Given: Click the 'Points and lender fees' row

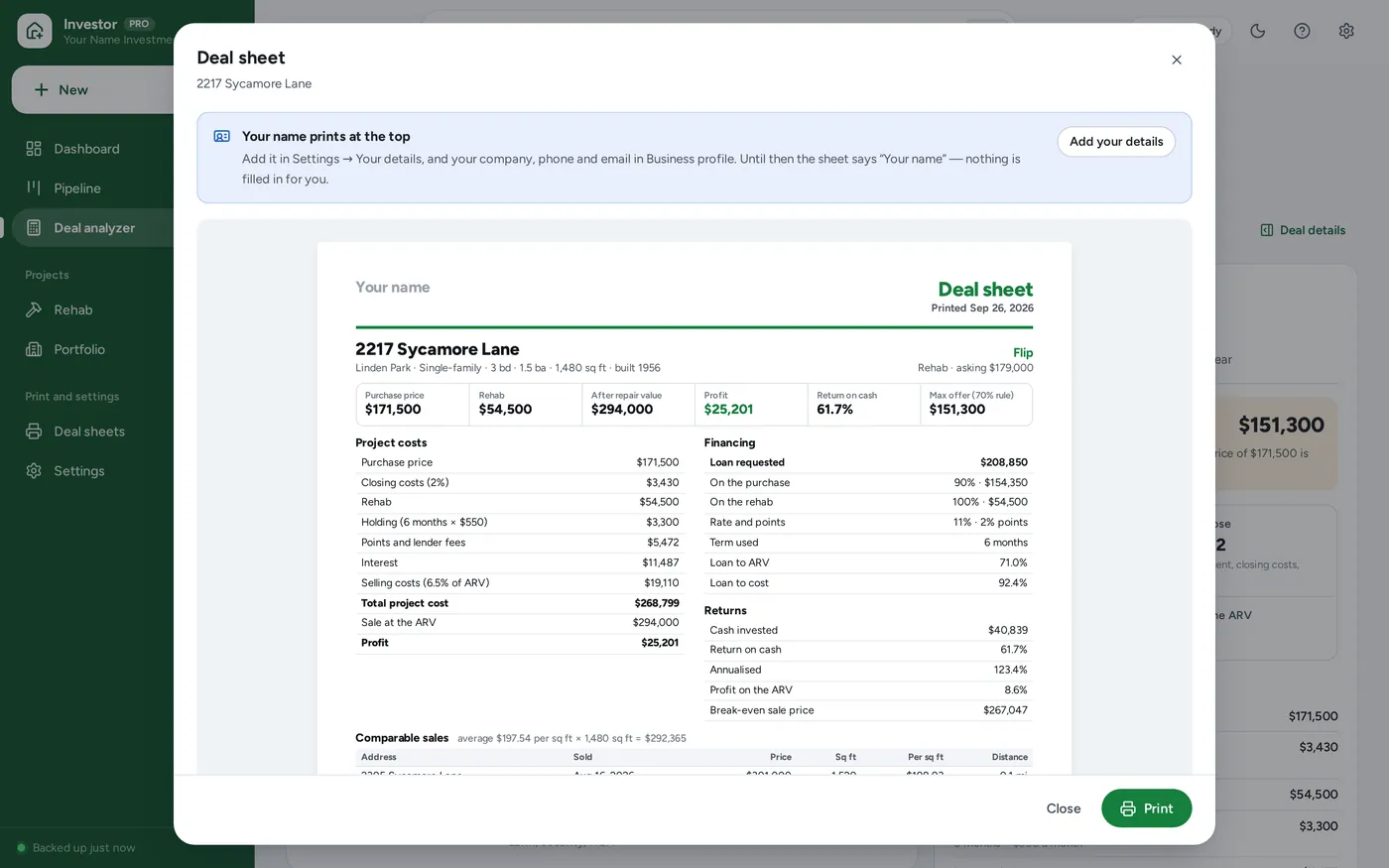Looking at the screenshot, I should [520, 543].
